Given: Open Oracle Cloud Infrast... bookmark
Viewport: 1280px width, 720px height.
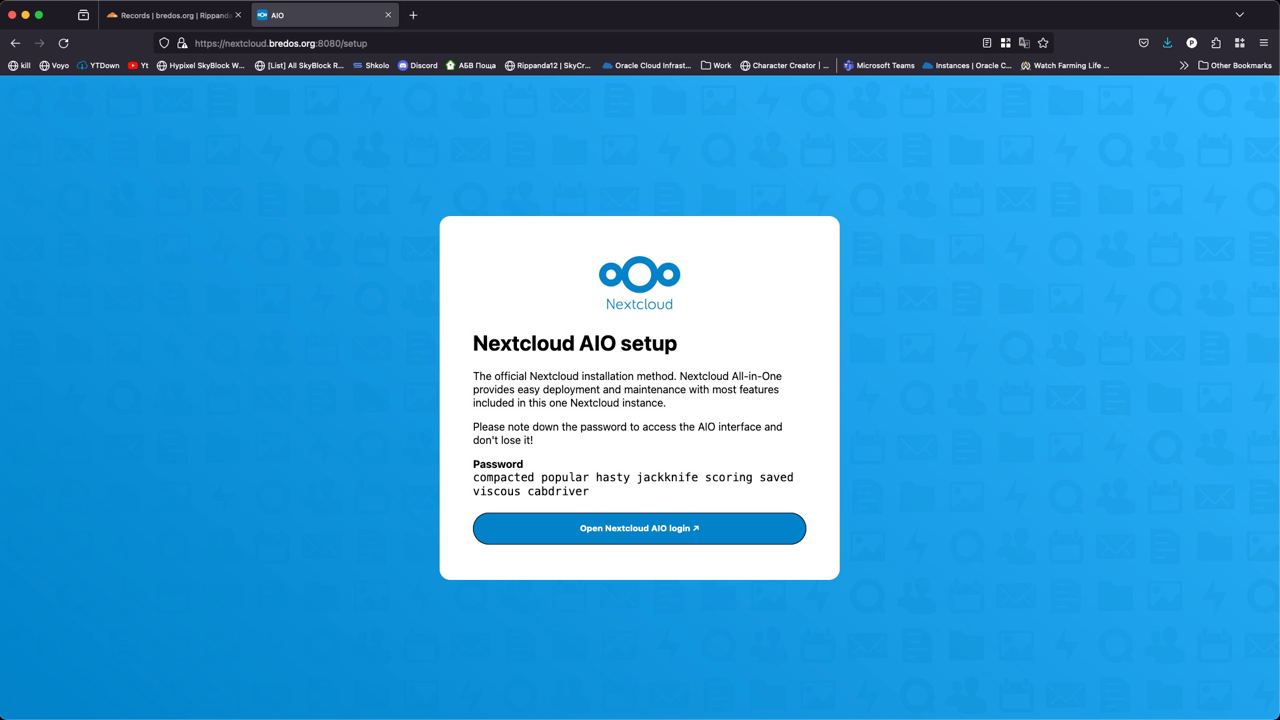Looking at the screenshot, I should pos(646,65).
